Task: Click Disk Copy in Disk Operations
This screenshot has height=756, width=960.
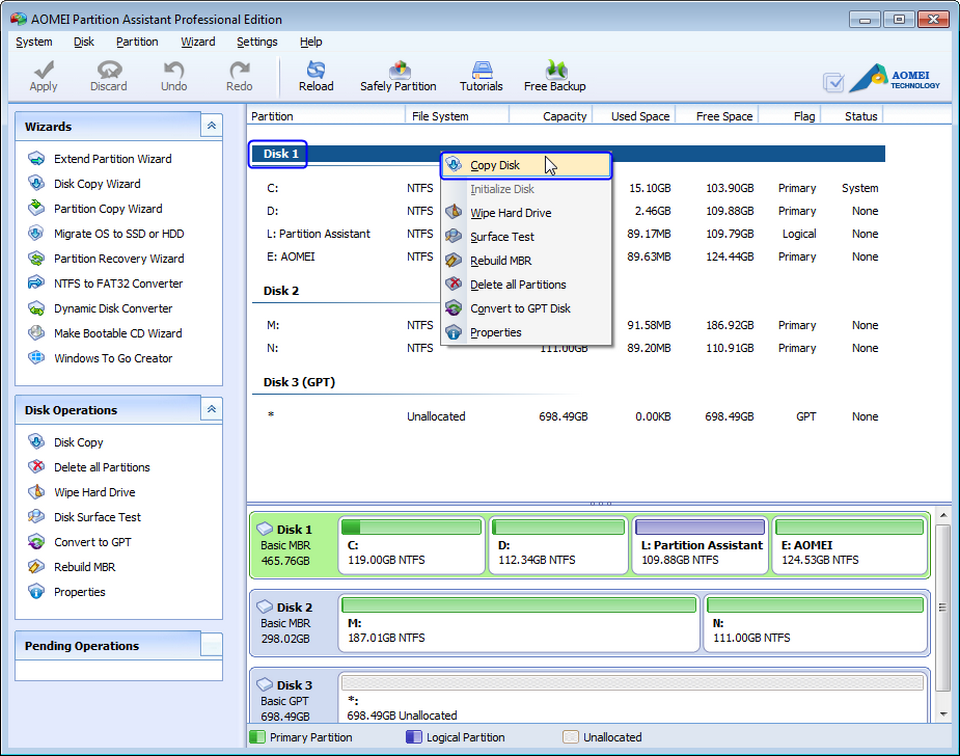Action: (66, 442)
